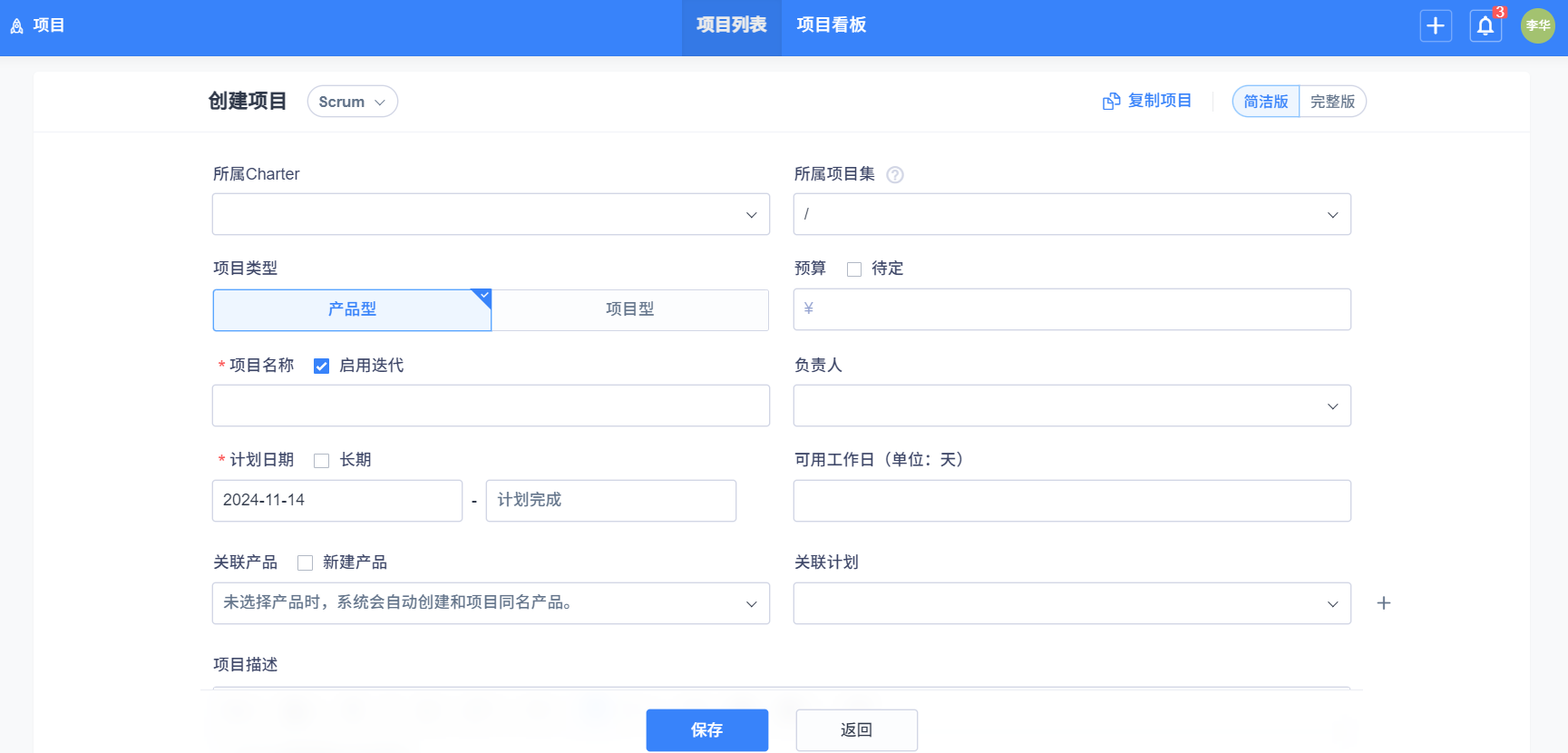This screenshot has height=753, width=1568.
Task: Click the help question mark beside 所属项目集
Action: [x=895, y=175]
